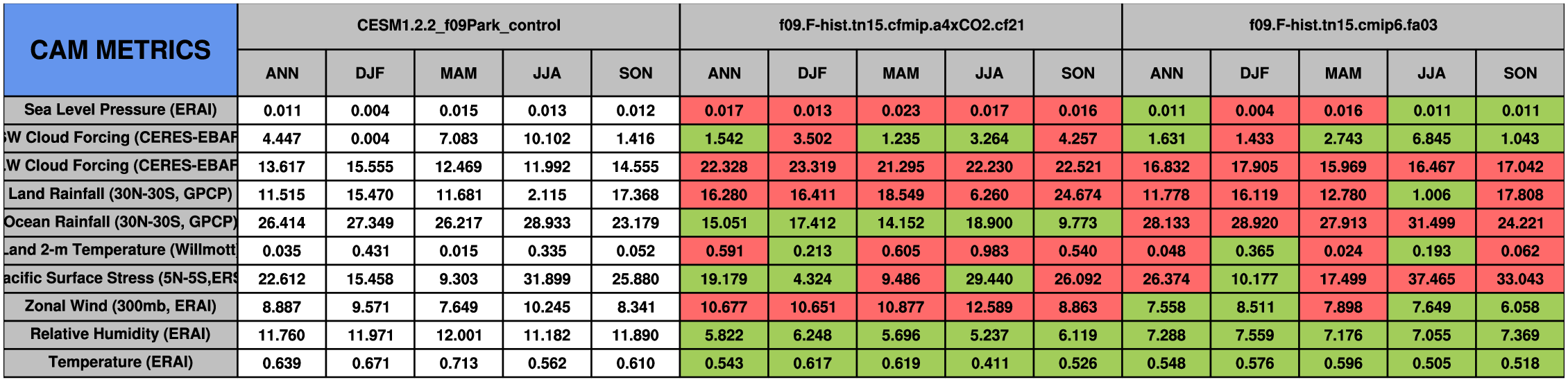Click the red cell showing 0.983

point(989,251)
